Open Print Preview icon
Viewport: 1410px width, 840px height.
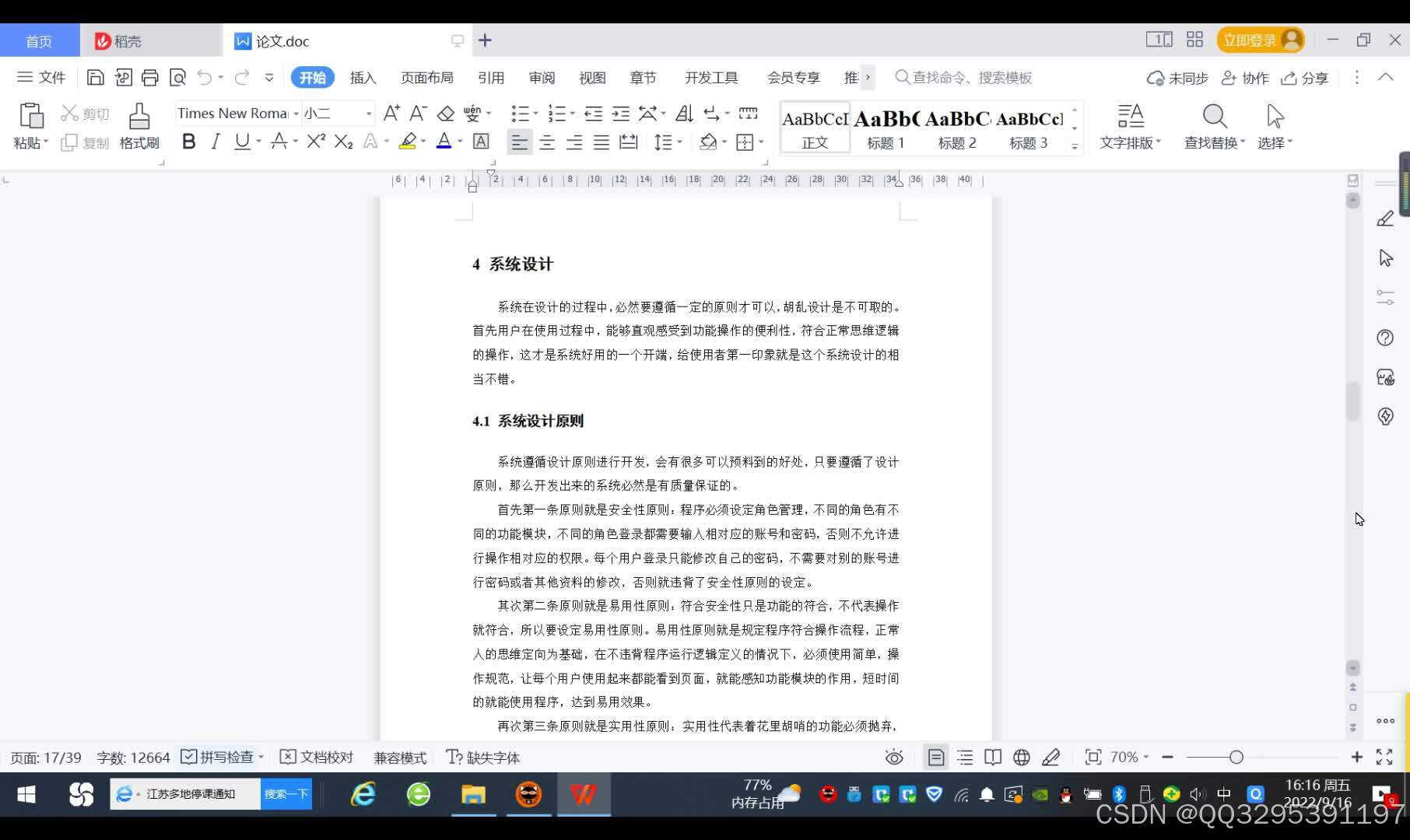click(x=177, y=77)
